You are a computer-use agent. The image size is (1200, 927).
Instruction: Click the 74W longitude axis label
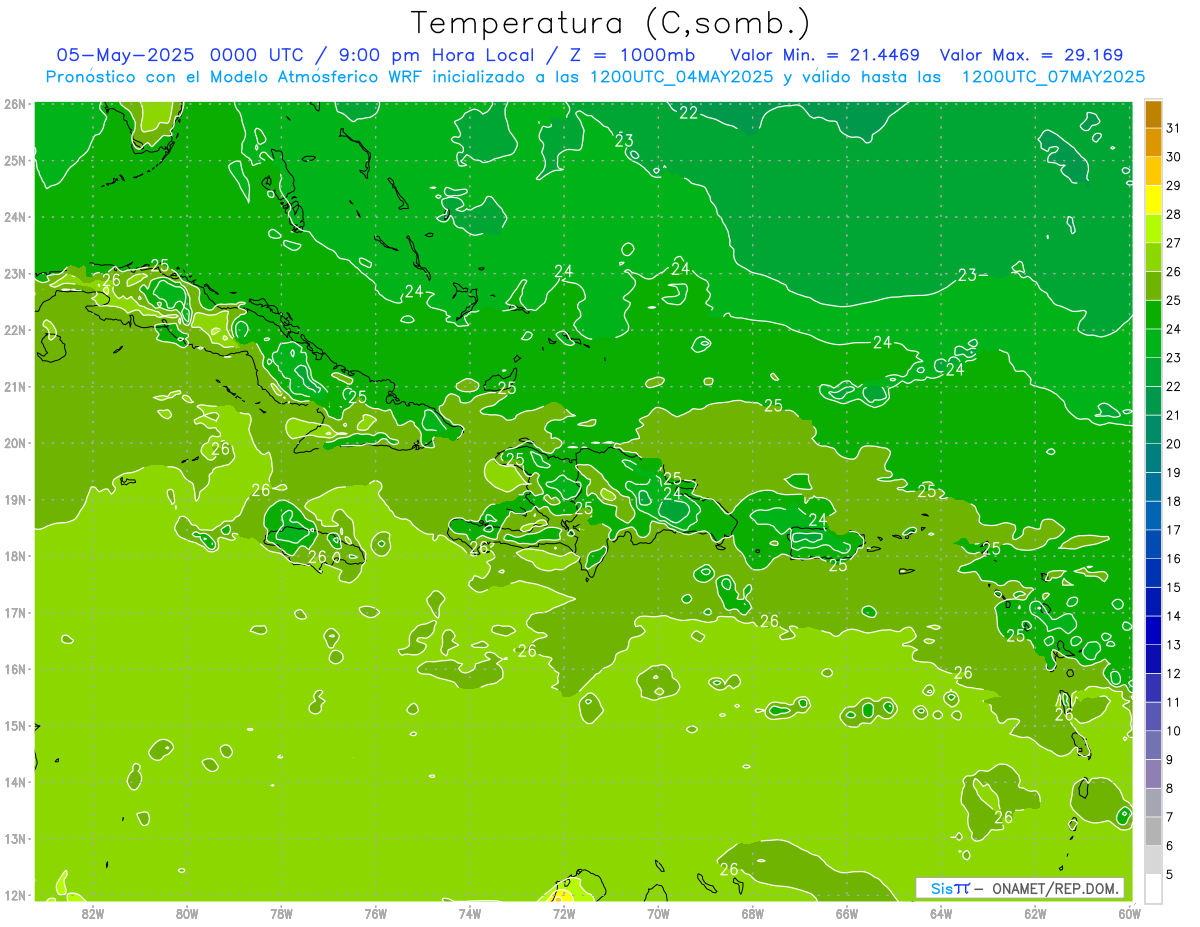pos(469,913)
